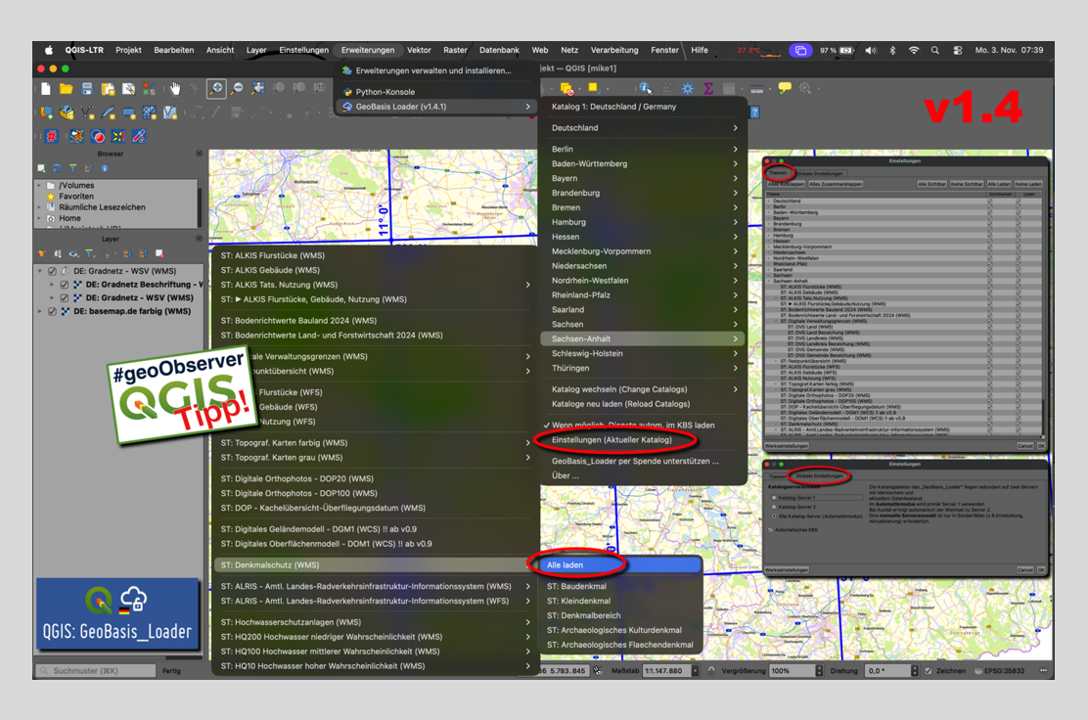This screenshot has width=1088, height=720.
Task: Open the Vektor menu
Action: click(x=419, y=50)
